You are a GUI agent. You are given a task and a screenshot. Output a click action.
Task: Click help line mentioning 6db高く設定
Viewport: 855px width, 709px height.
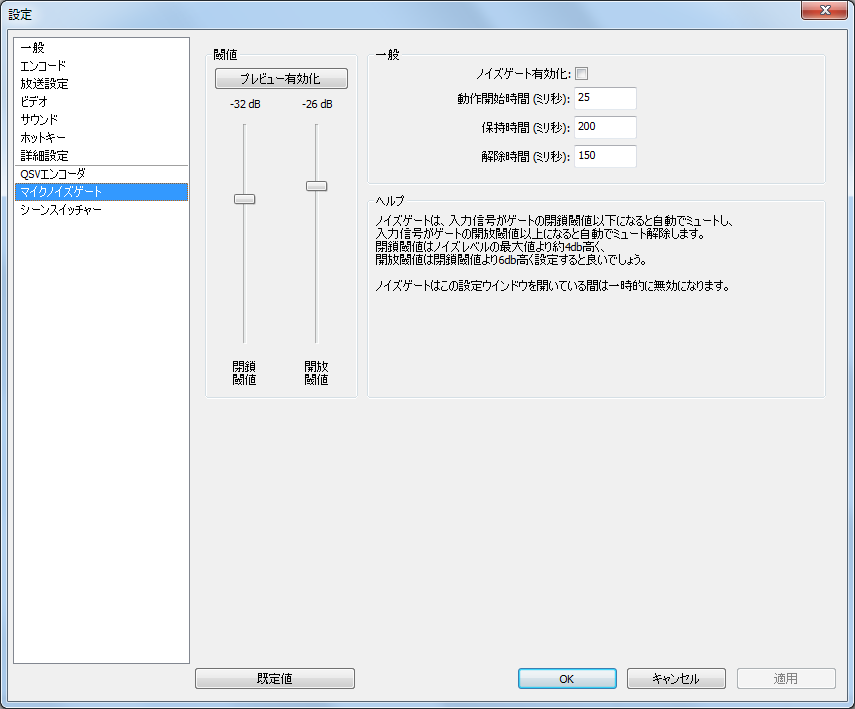tap(511, 260)
